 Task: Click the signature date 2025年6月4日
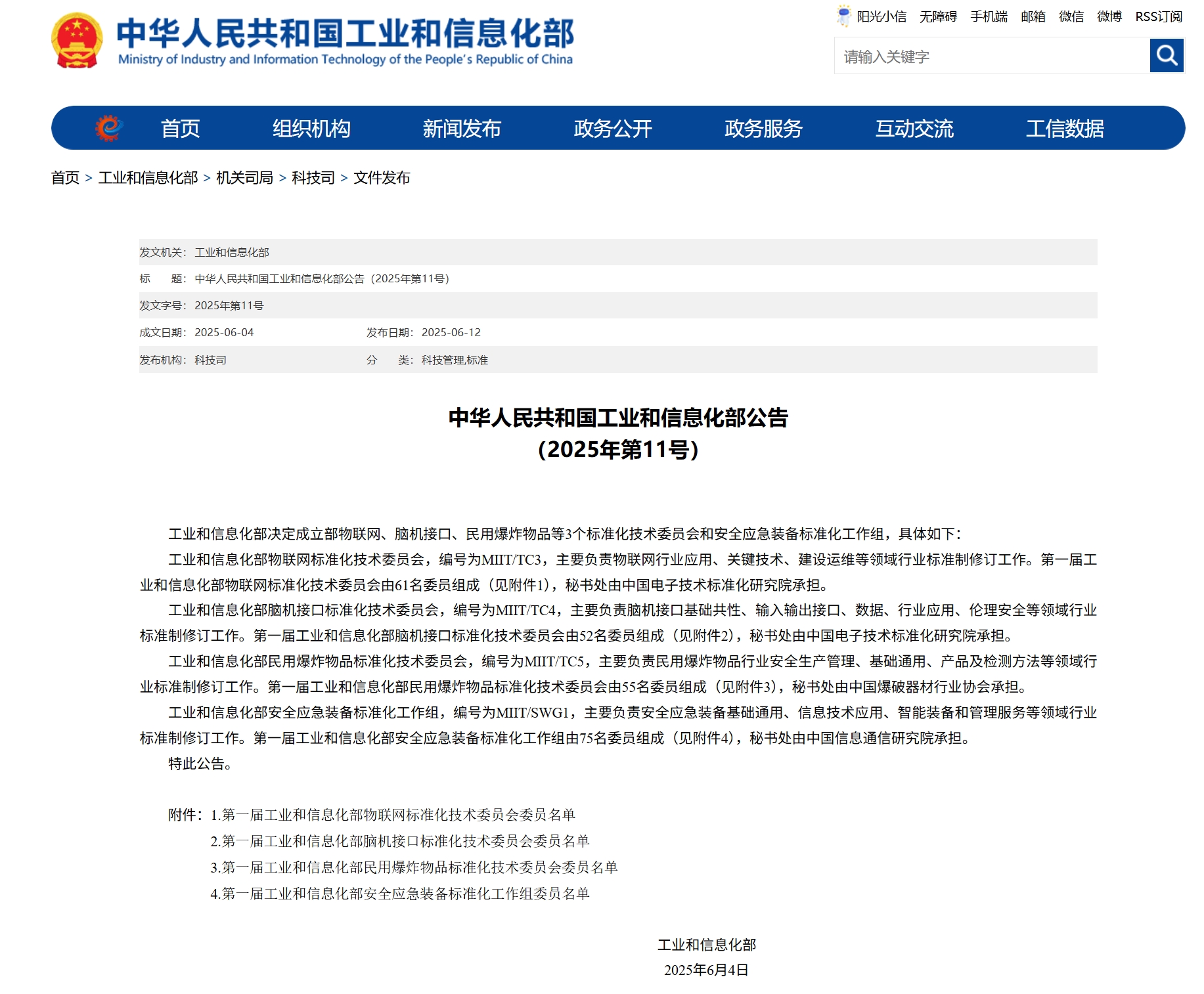coord(706,970)
